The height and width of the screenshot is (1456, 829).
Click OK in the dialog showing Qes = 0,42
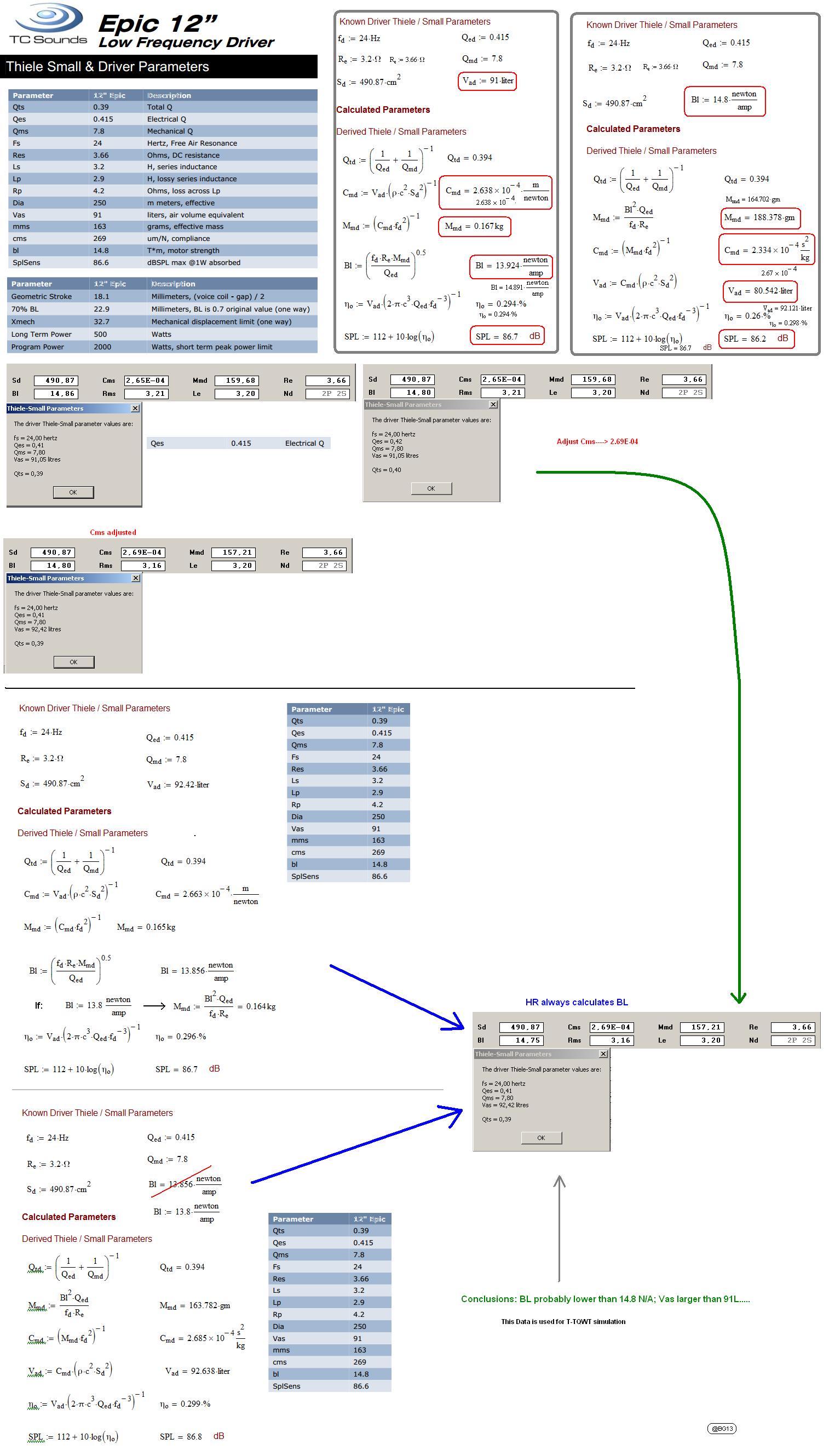click(x=431, y=488)
